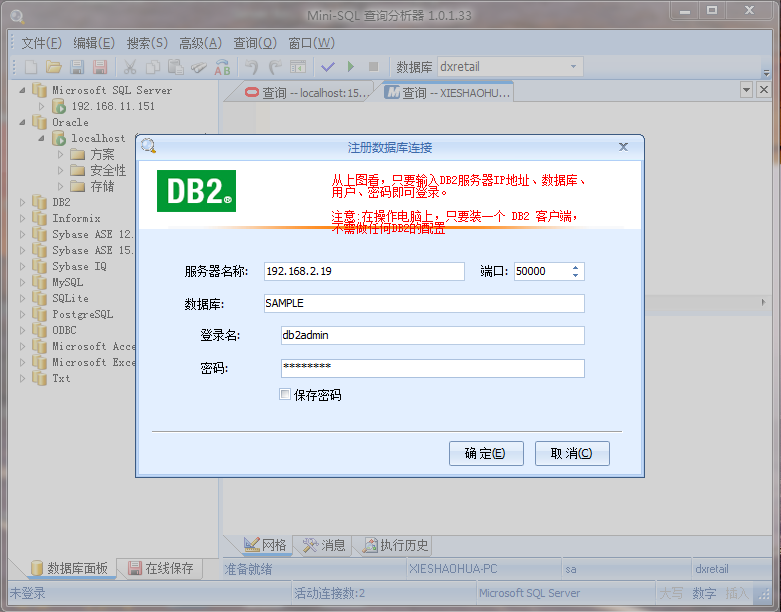Close the active query tab X
The width and height of the screenshot is (781, 612).
764,90
